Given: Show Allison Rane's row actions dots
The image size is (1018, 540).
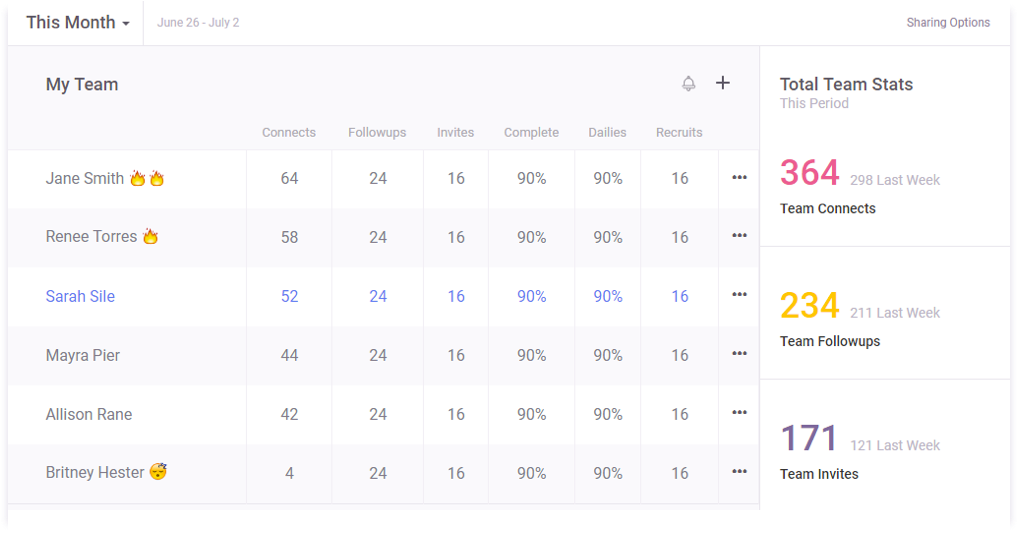Looking at the screenshot, I should (x=739, y=413).
